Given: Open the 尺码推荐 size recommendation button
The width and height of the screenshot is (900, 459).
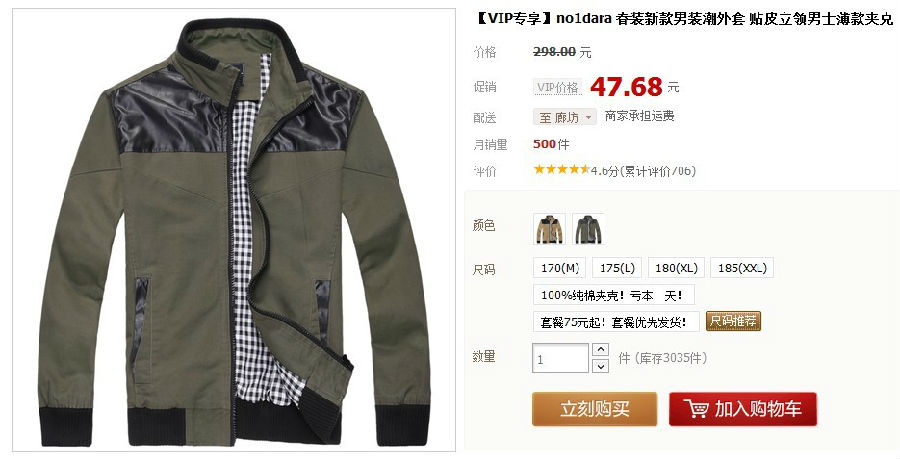Looking at the screenshot, I should click(x=734, y=321).
